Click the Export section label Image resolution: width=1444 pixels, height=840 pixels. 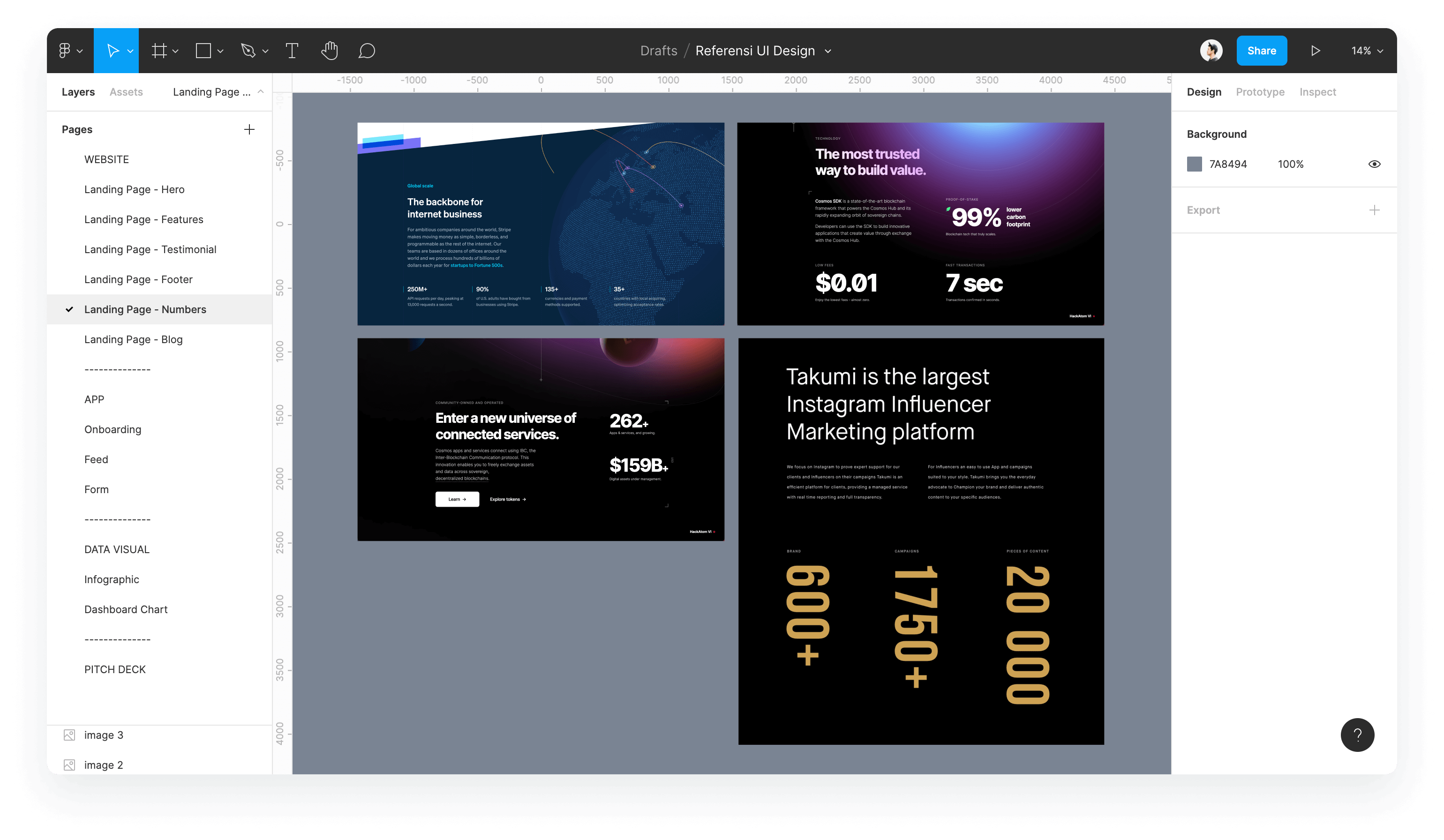(1203, 210)
